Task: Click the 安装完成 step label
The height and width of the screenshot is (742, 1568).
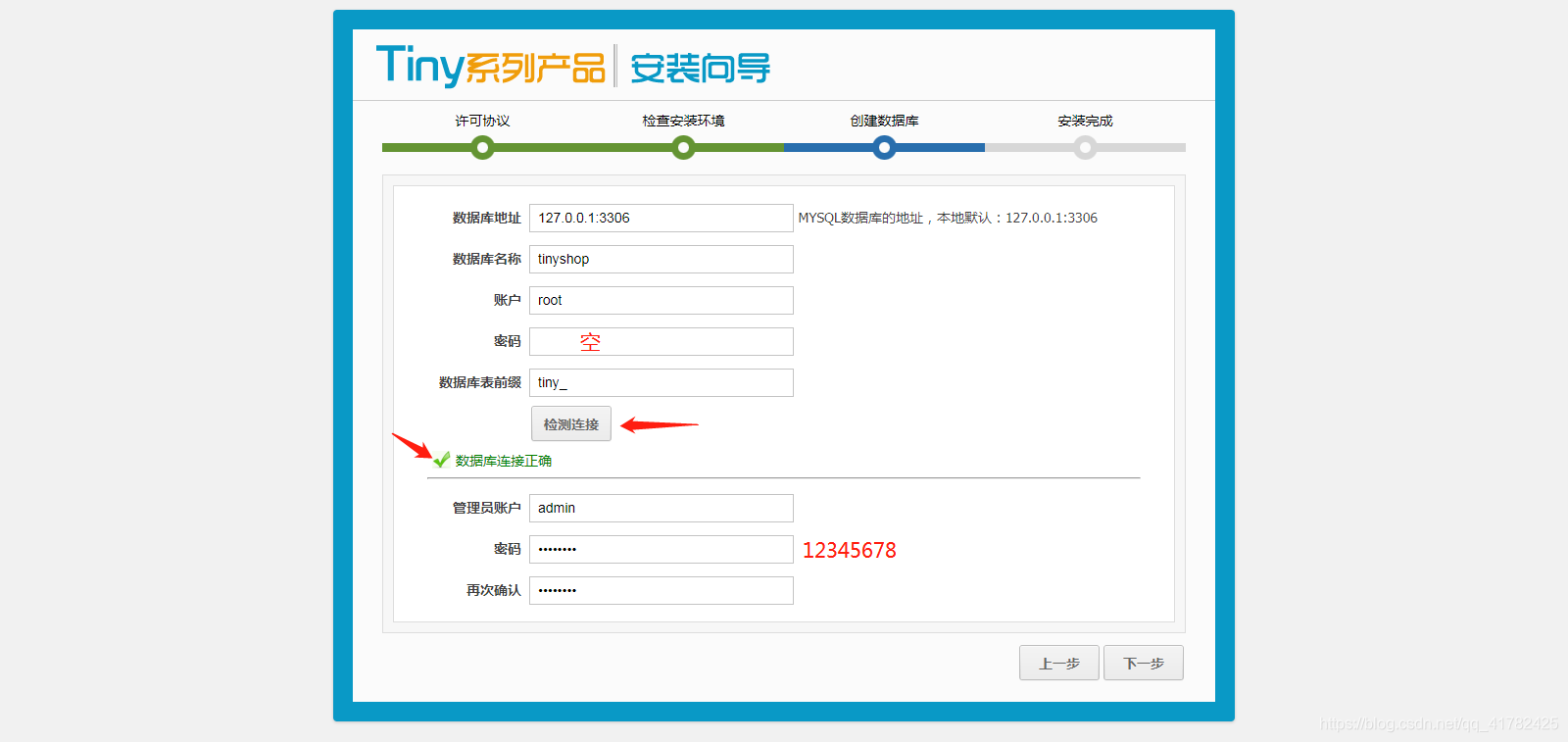Action: (1085, 121)
